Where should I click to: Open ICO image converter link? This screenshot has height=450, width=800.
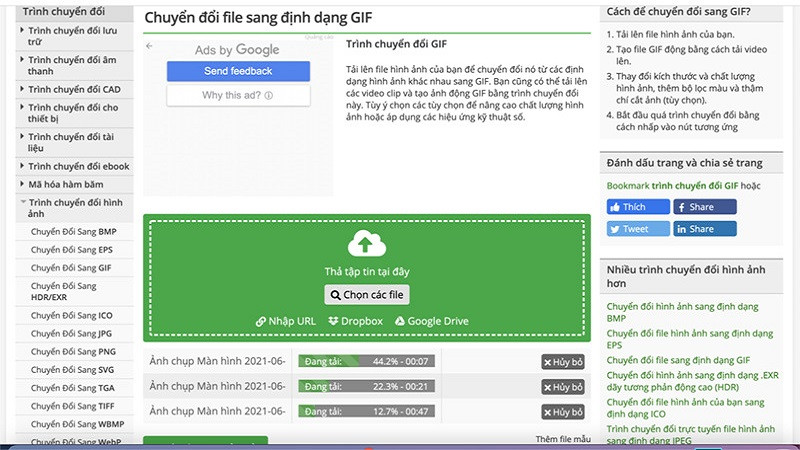click(685, 408)
